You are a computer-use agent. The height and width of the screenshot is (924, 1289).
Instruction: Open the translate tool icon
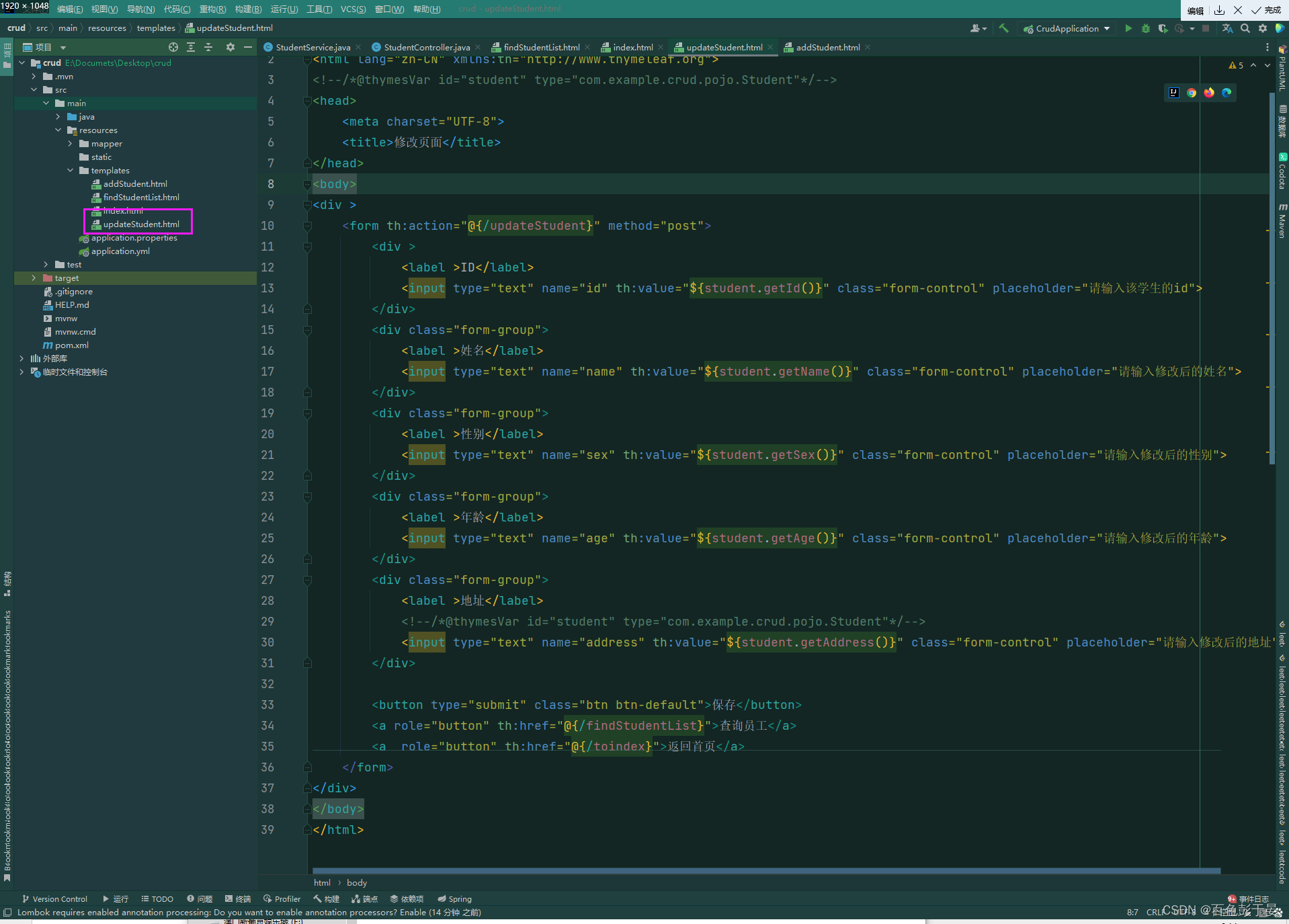click(1227, 28)
